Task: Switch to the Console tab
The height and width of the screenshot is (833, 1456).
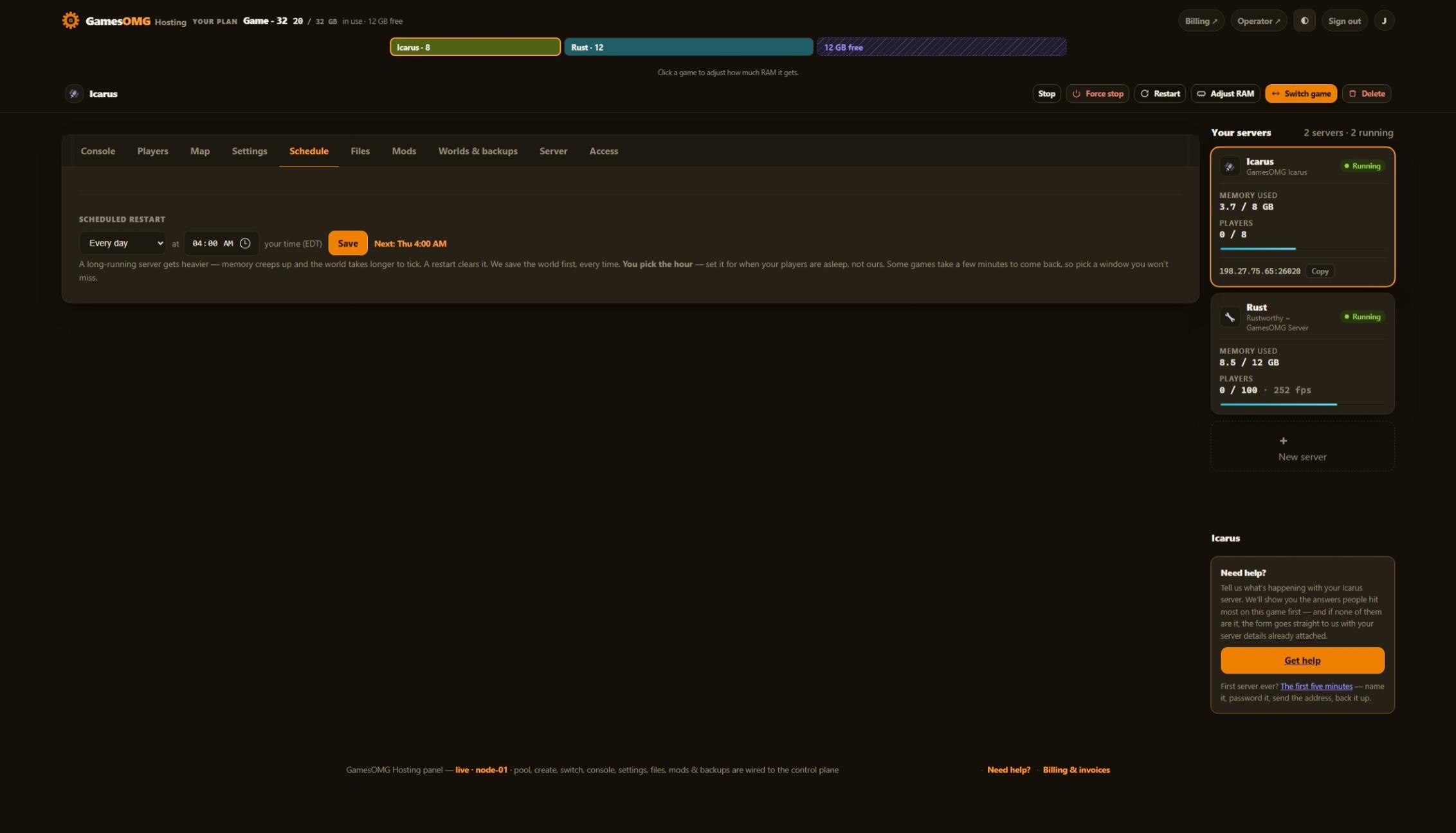Action: [x=98, y=151]
